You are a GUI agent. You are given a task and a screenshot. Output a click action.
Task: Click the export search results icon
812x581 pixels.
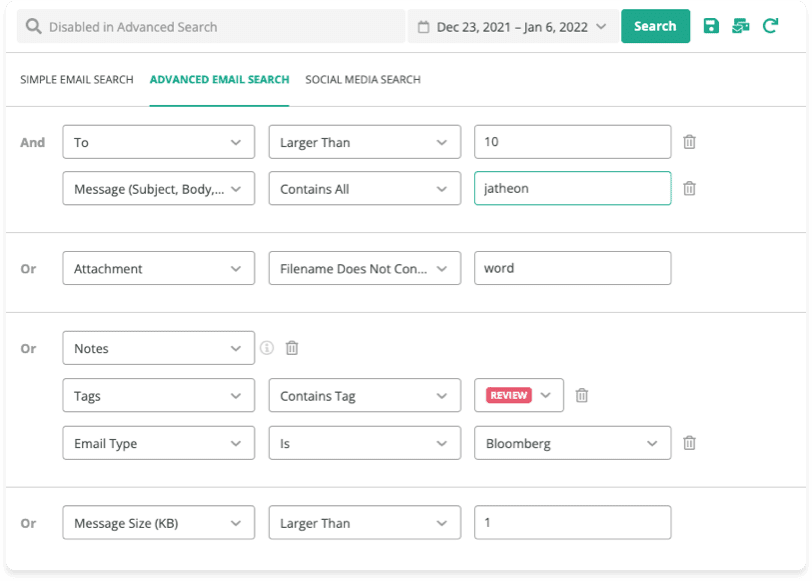pos(741,26)
